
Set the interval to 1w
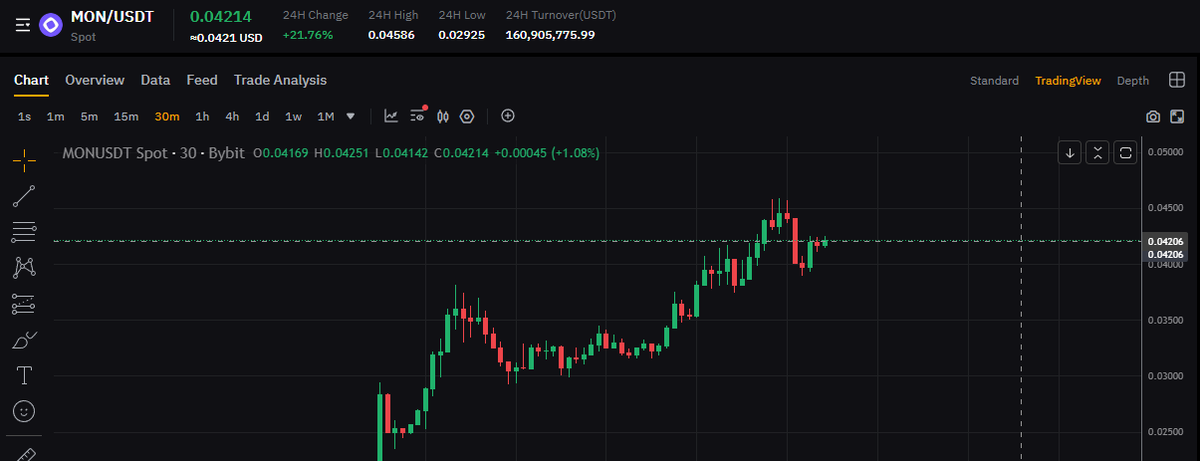tap(293, 116)
